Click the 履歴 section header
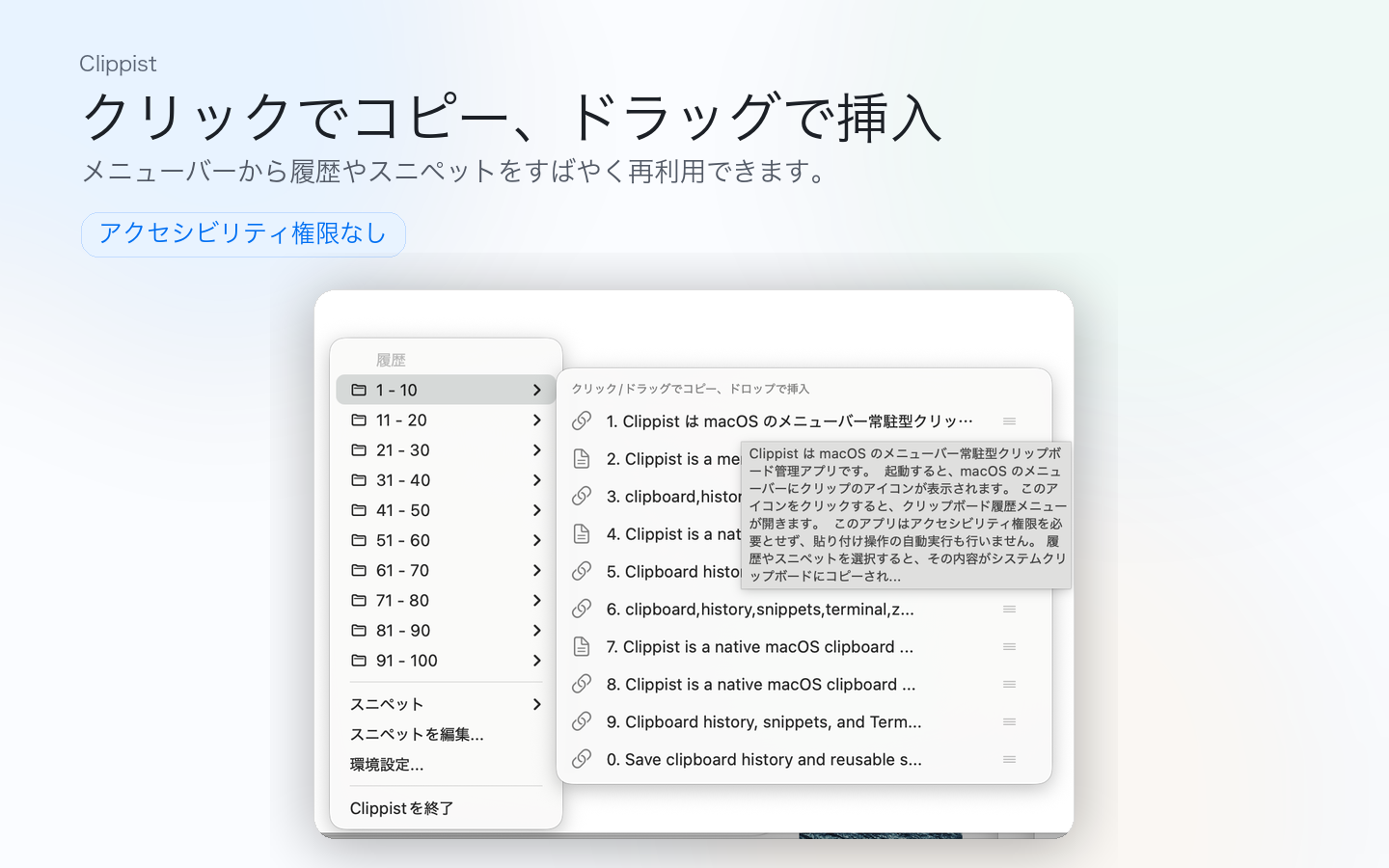 click(391, 360)
